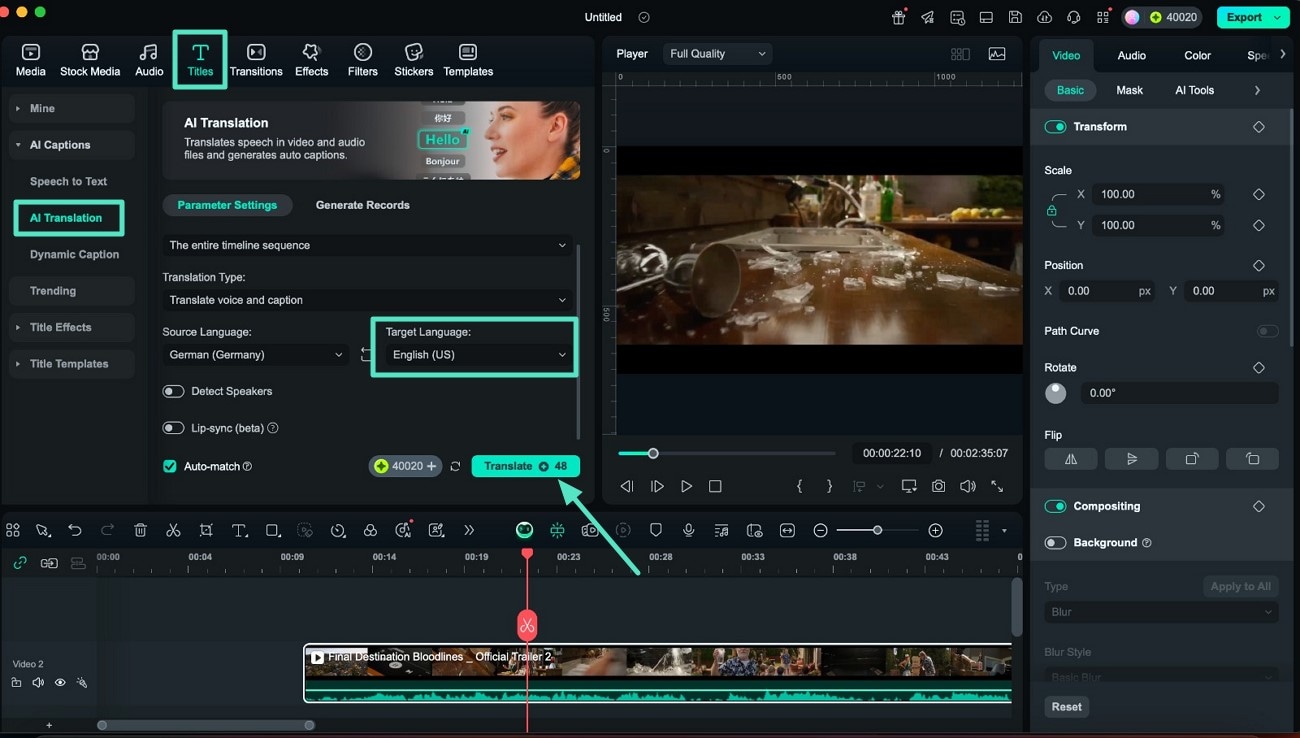Zoom out the timeline with the minus button
This screenshot has height=738, width=1300.
[820, 531]
